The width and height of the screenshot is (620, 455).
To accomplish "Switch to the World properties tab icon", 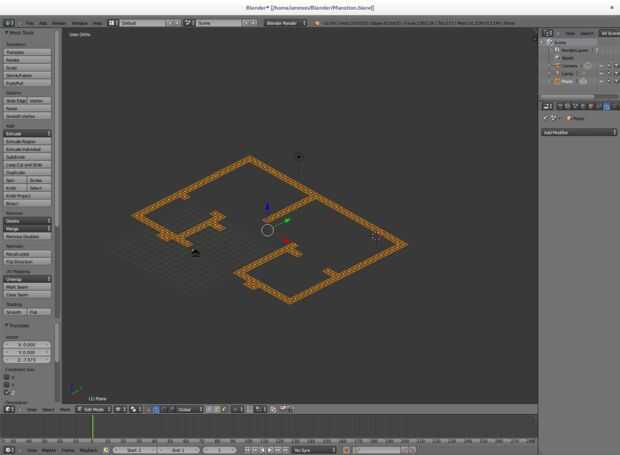I will tap(583, 106).
